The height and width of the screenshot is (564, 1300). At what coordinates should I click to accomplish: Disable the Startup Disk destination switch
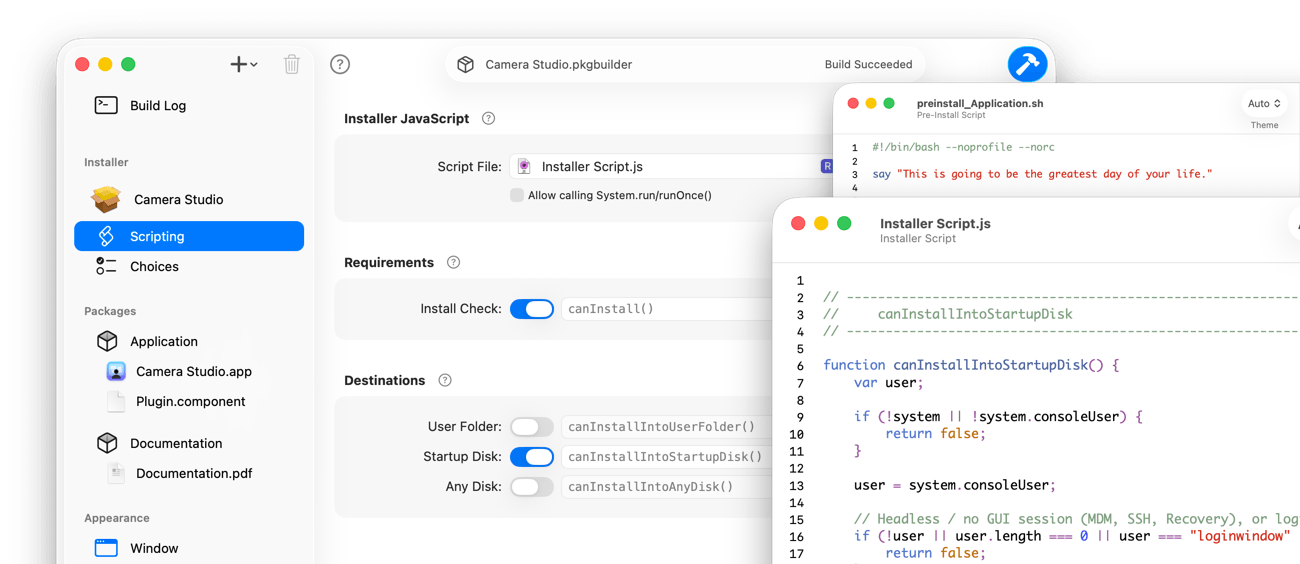click(531, 457)
